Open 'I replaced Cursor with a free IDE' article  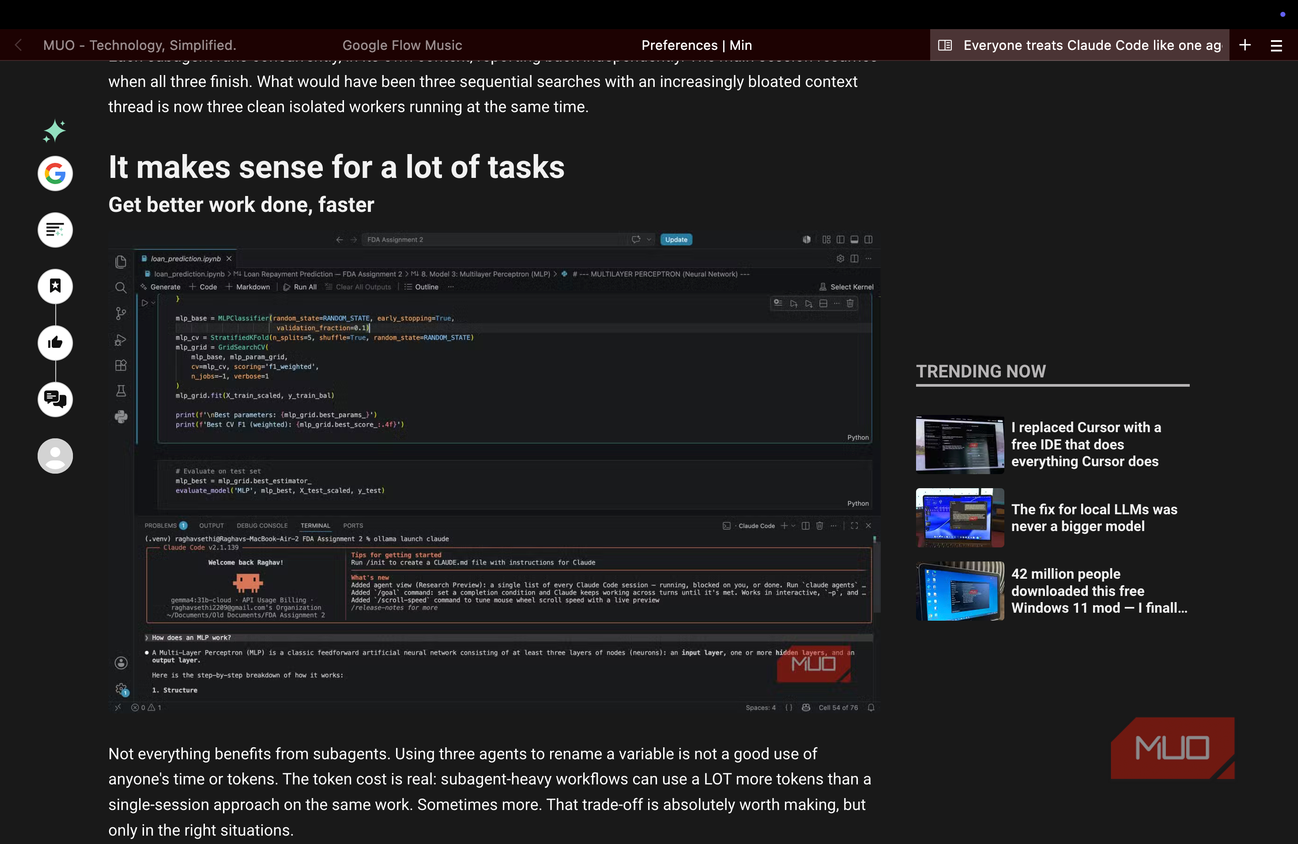[x=1087, y=444]
